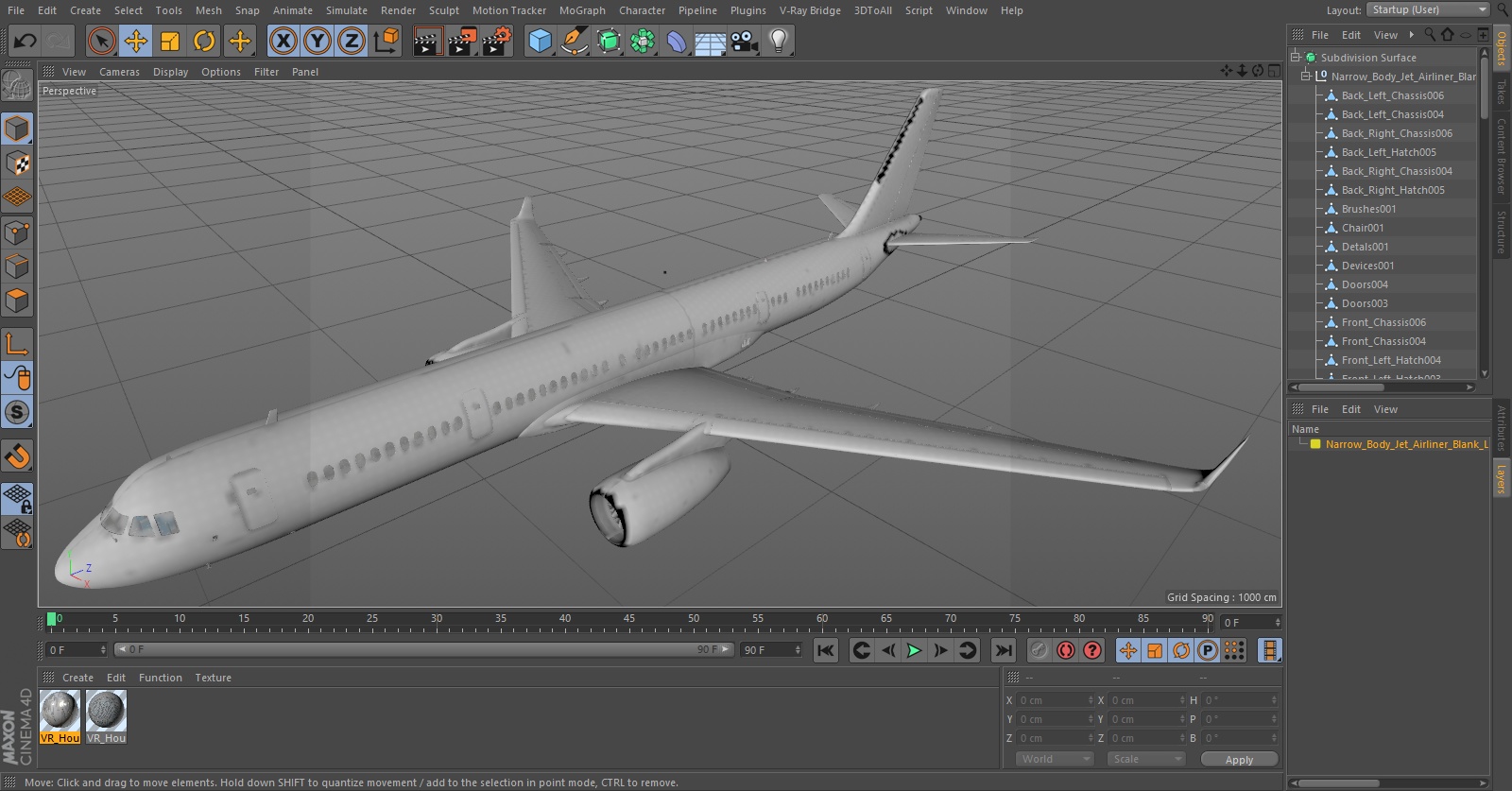Open the Layout dropdown Startup (User)

pyautogui.click(x=1428, y=9)
